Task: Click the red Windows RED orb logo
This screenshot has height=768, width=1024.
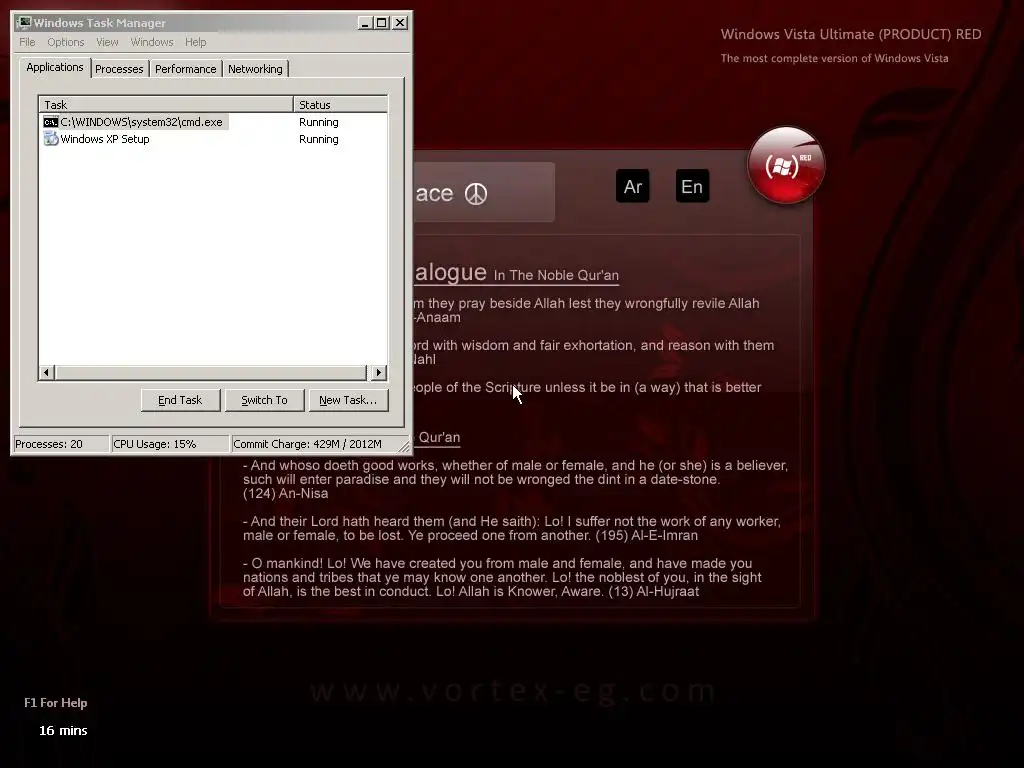Action: point(786,165)
